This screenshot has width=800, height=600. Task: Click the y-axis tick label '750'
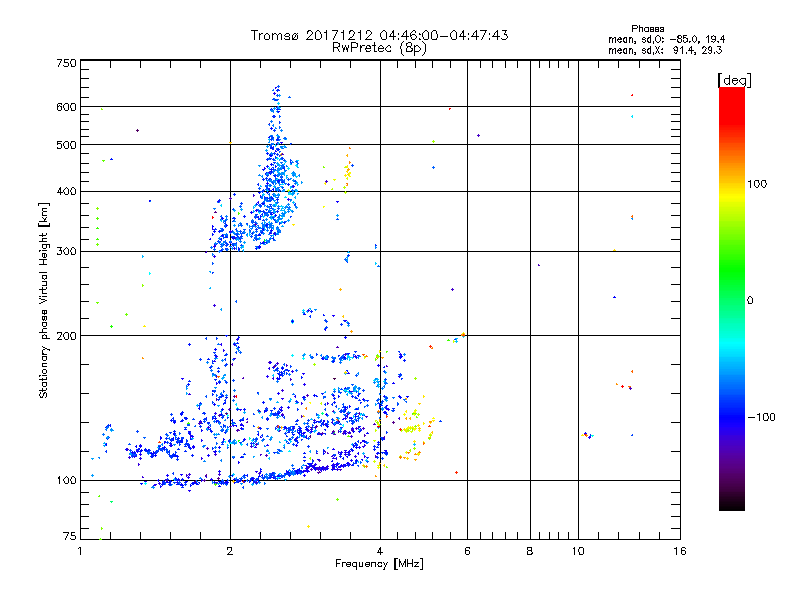tap(66, 63)
